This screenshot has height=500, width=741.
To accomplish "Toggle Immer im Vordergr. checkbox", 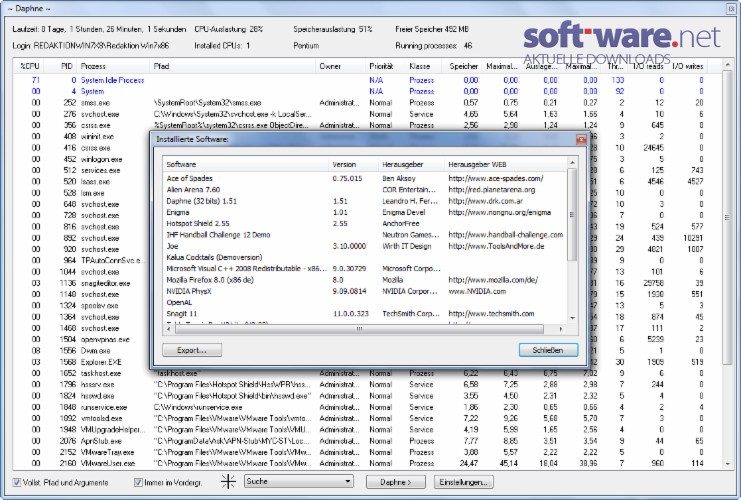I will [x=138, y=483].
